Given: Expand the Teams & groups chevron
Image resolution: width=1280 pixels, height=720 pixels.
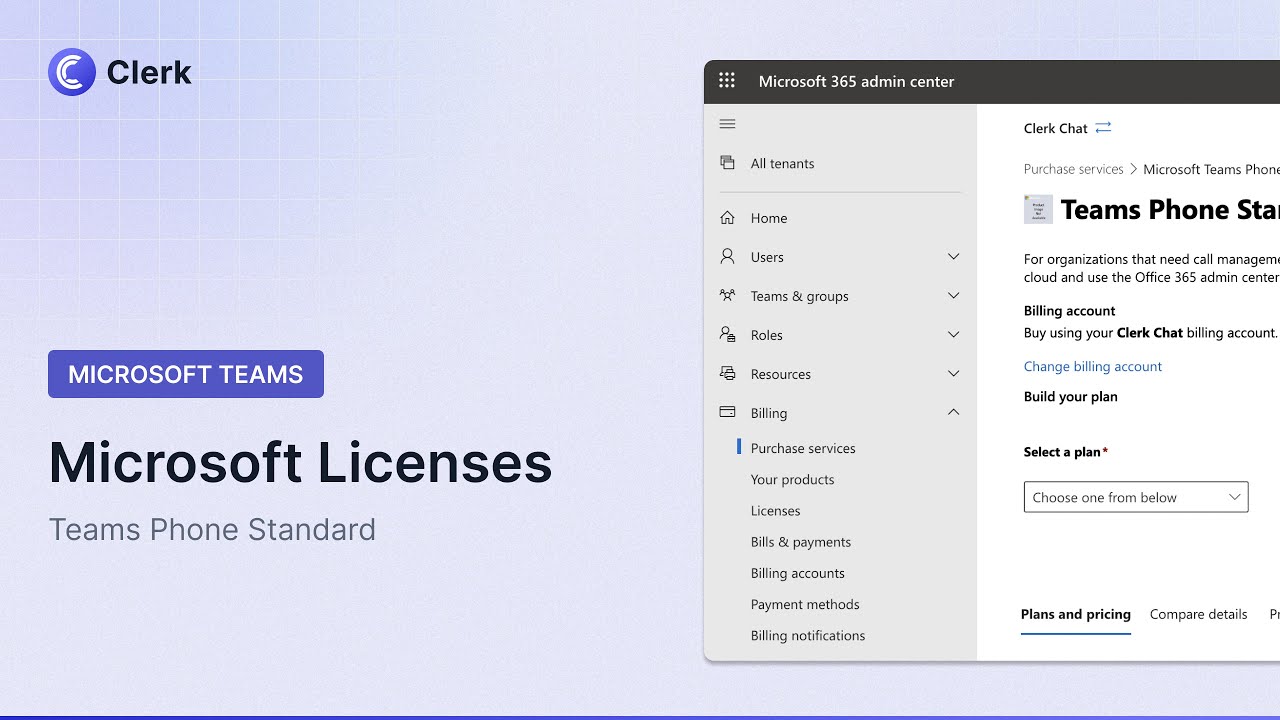Looking at the screenshot, I should pyautogui.click(x=953, y=296).
